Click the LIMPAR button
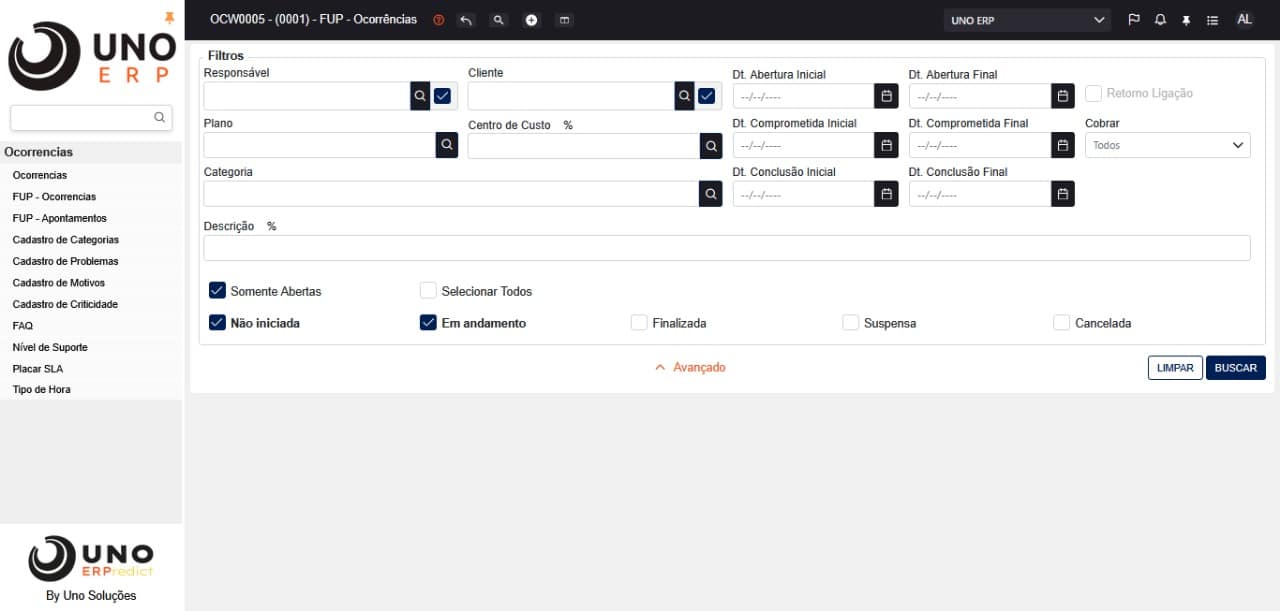The width and height of the screenshot is (1280, 611). [x=1175, y=368]
